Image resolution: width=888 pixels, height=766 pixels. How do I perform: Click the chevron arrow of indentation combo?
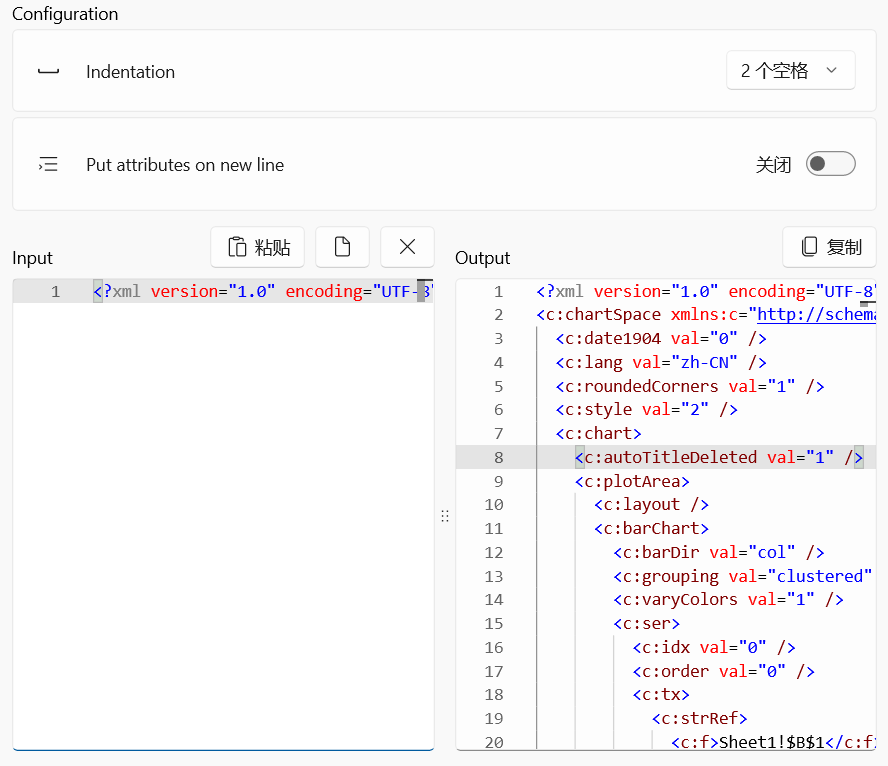[x=831, y=70]
